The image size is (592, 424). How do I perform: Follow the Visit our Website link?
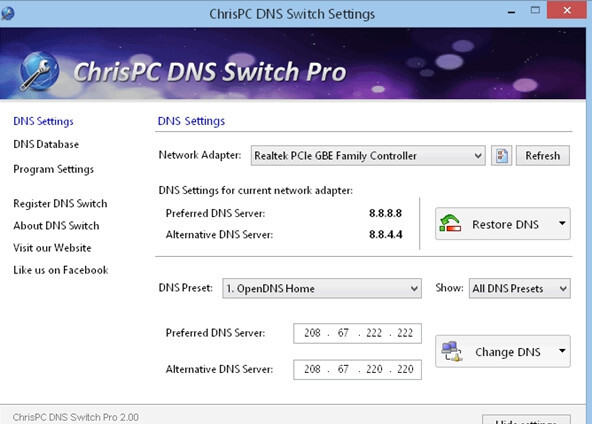(x=52, y=248)
